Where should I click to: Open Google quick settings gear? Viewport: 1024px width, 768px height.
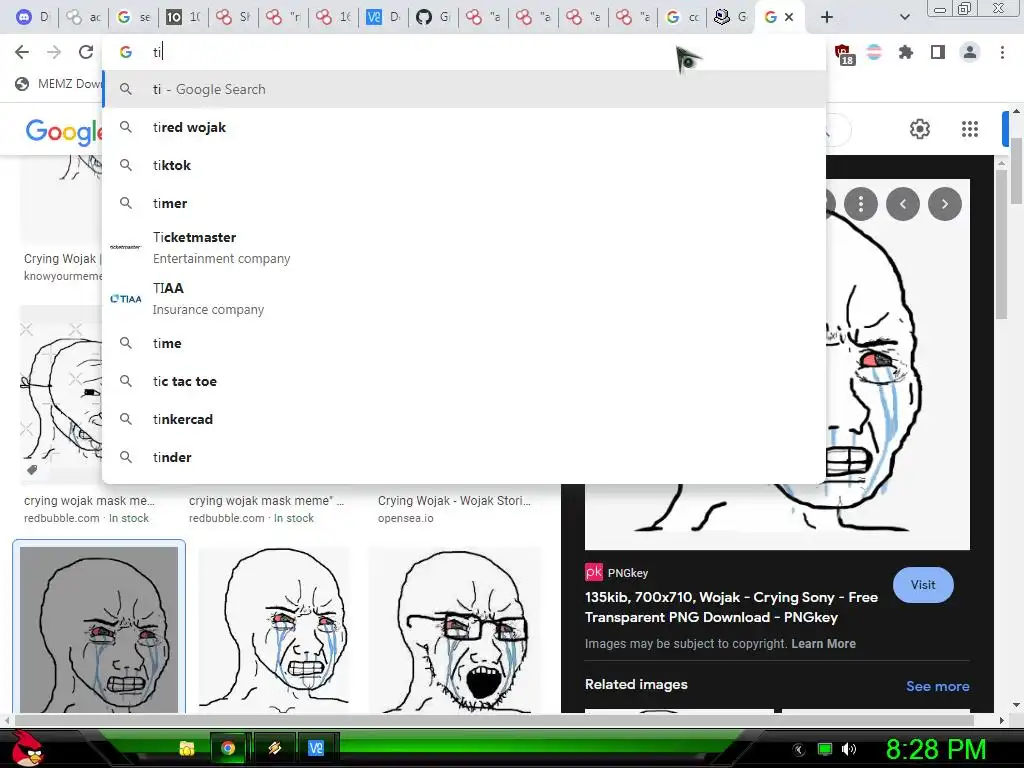(x=920, y=129)
